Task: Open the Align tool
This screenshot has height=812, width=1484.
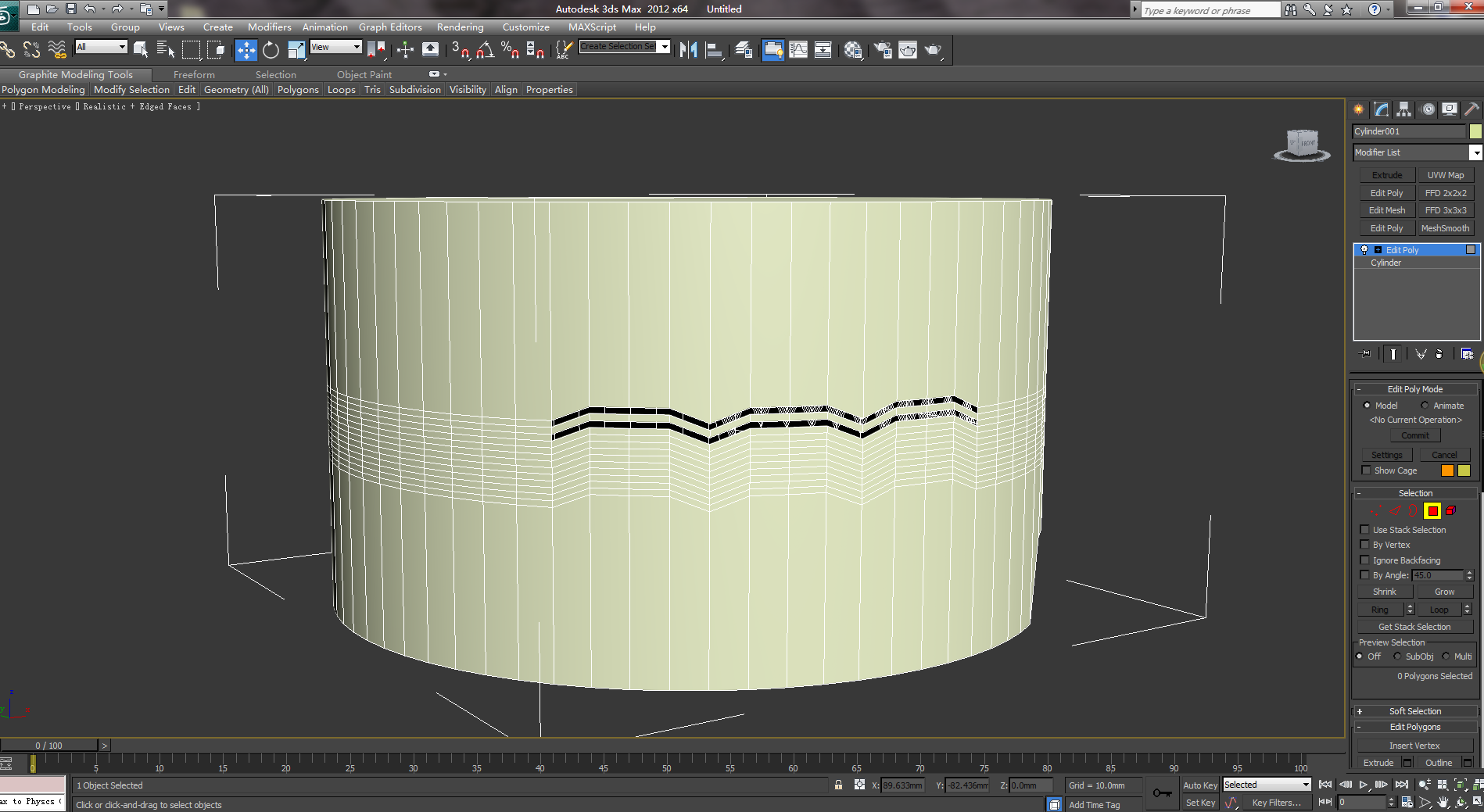Action: 714,50
